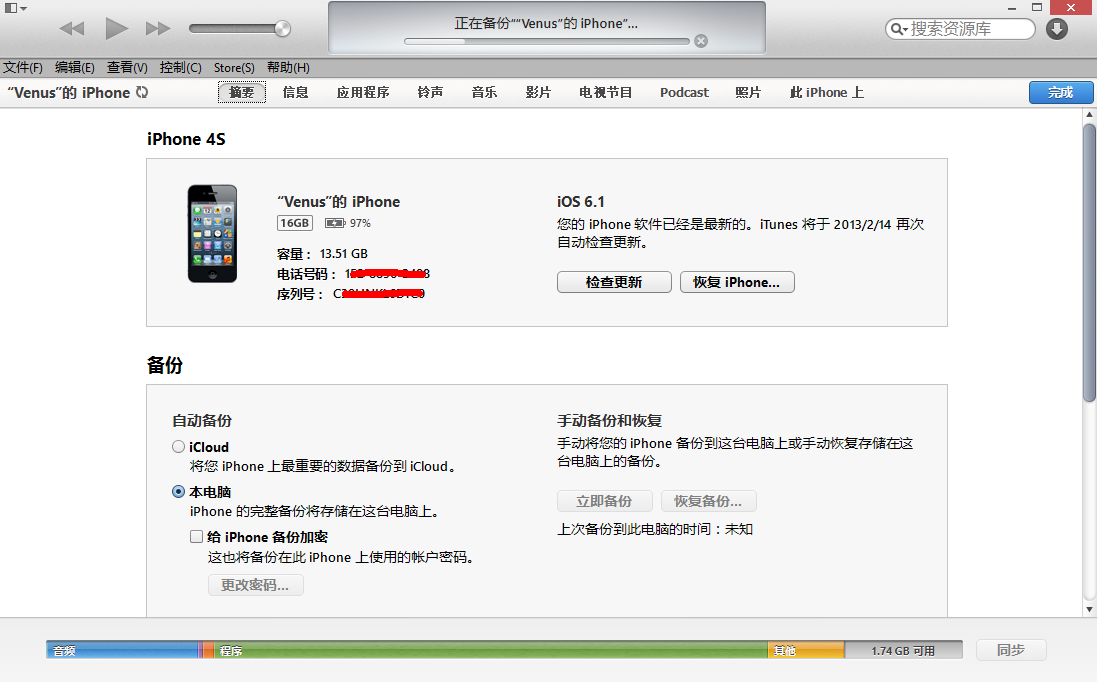1097x682 pixels.
Task: Click the downloads arrow icon
Action: coord(1056,29)
